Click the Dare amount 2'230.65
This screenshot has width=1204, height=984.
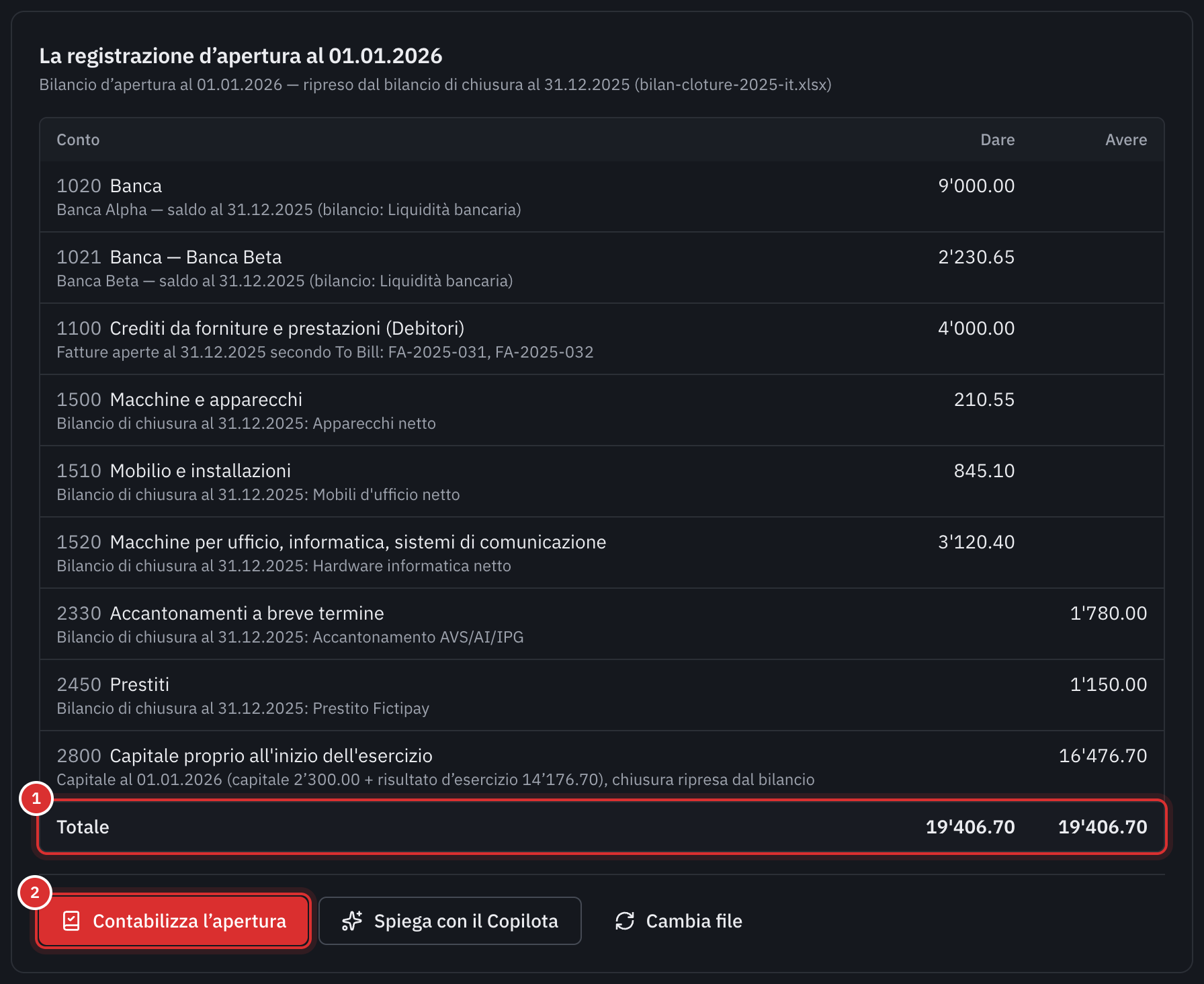(x=976, y=257)
